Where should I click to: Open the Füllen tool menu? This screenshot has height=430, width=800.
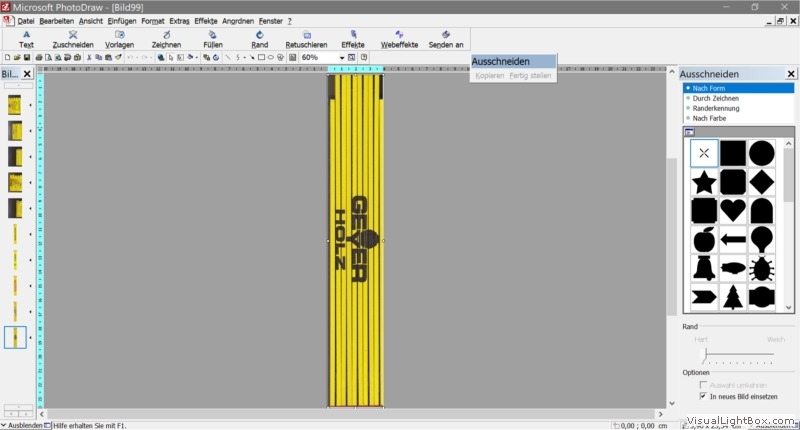(x=213, y=39)
